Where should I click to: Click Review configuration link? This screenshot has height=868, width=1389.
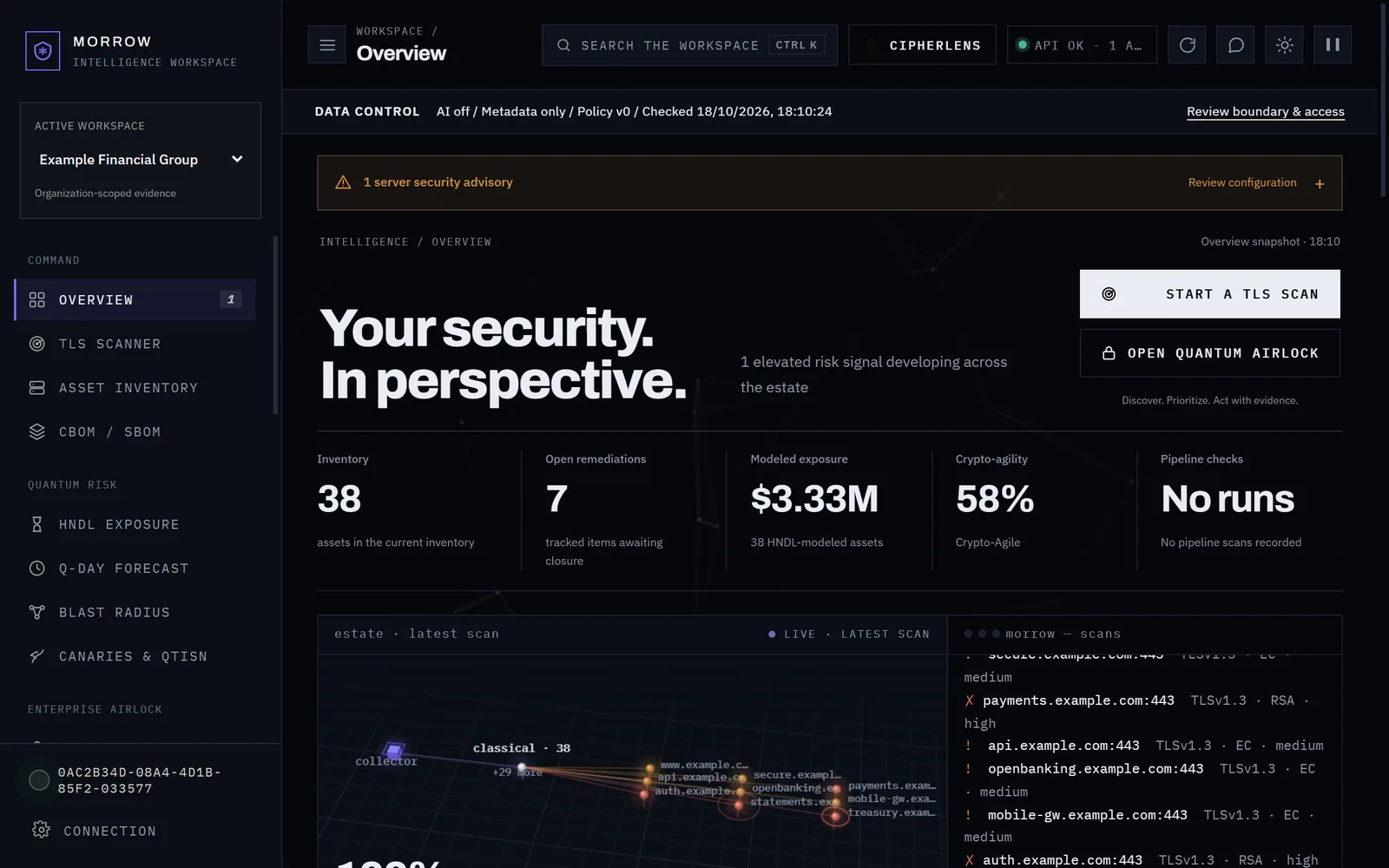(x=1242, y=182)
